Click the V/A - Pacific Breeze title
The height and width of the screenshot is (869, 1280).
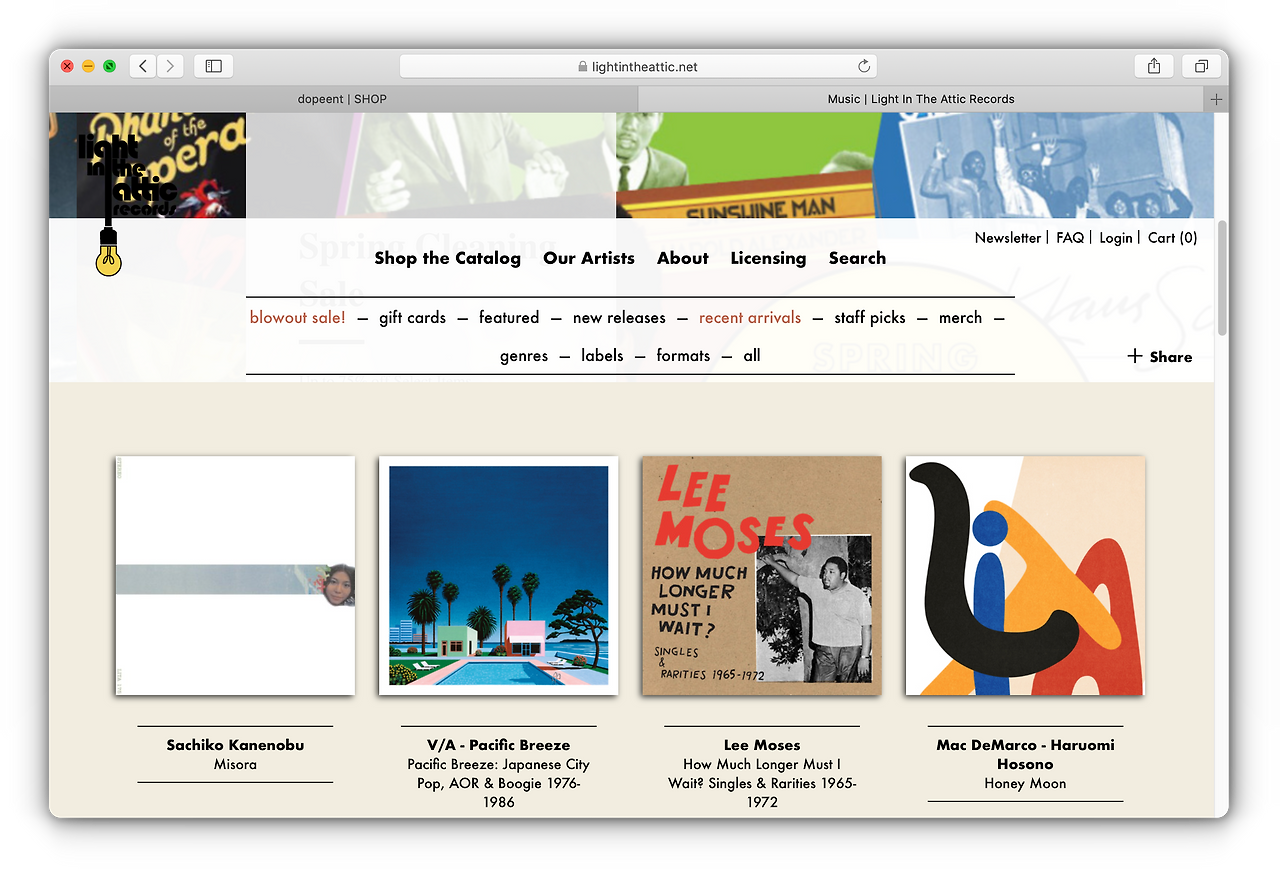pos(498,745)
